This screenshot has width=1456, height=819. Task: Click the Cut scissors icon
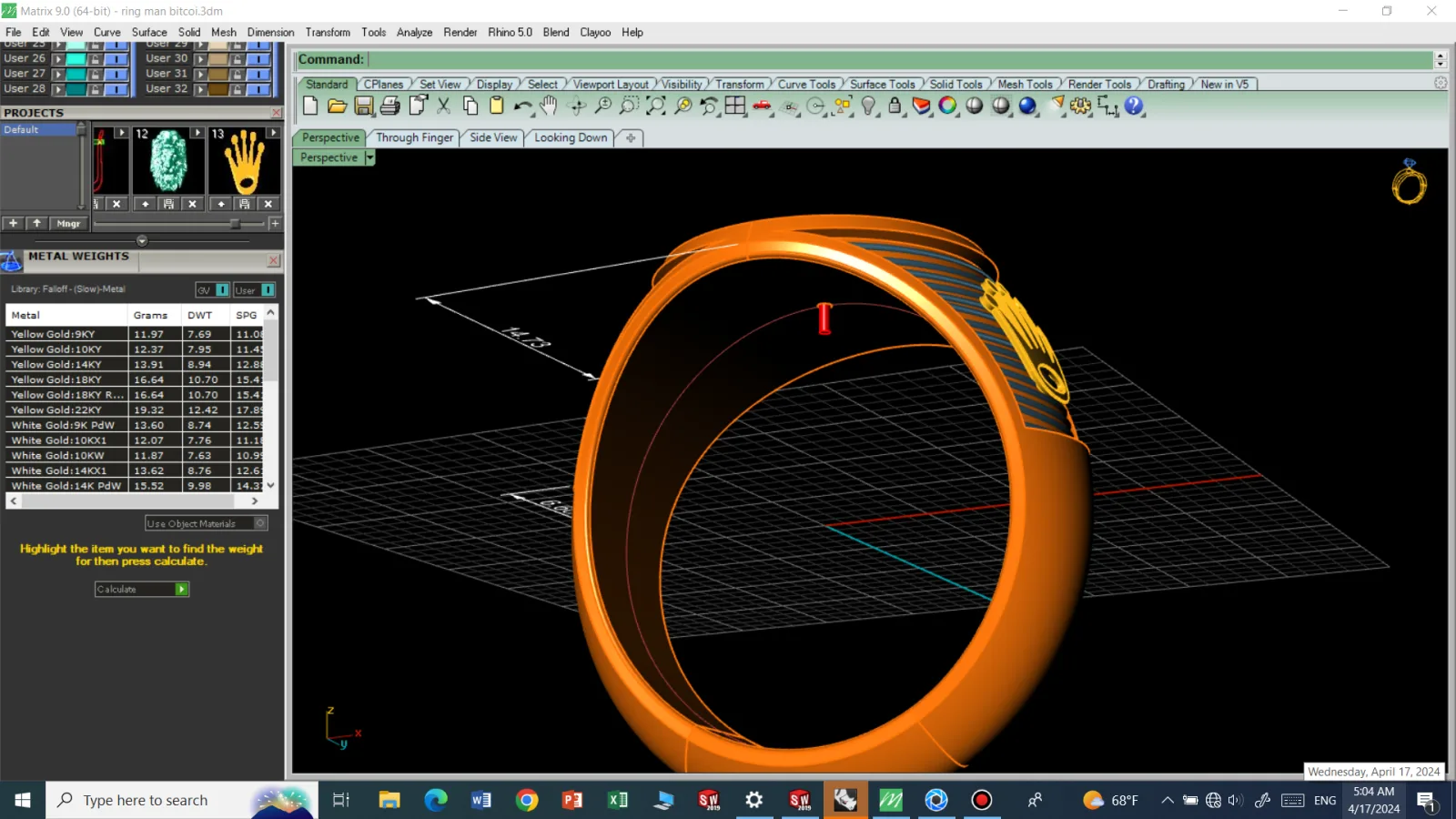click(x=443, y=106)
